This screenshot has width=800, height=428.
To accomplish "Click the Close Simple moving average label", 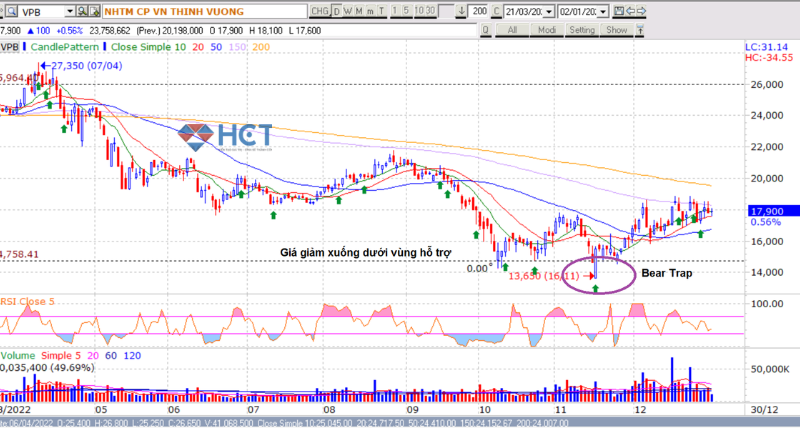I will [142, 47].
